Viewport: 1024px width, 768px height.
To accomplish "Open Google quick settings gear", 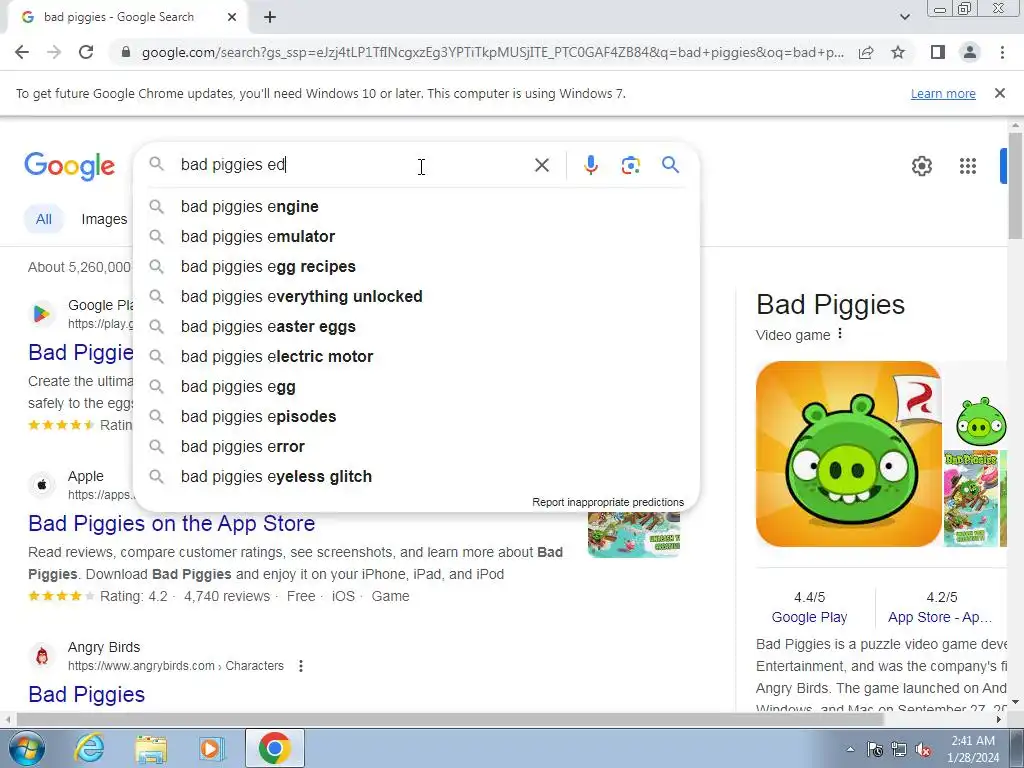I will (x=921, y=166).
